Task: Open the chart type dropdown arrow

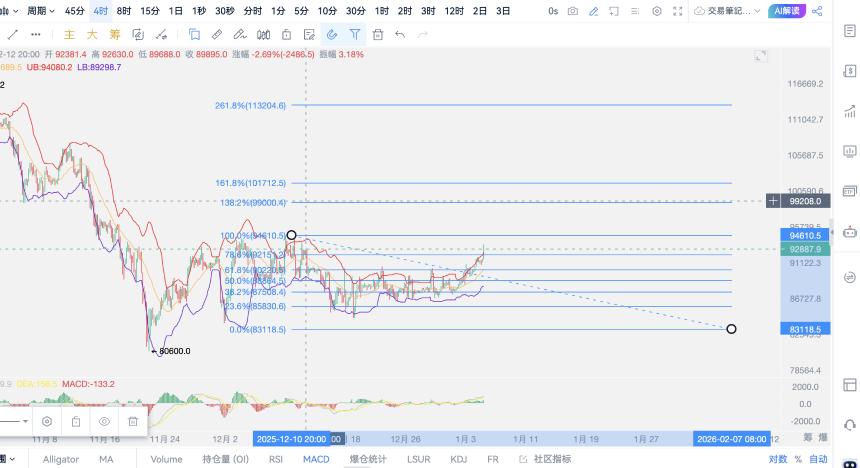Action: tap(15, 11)
